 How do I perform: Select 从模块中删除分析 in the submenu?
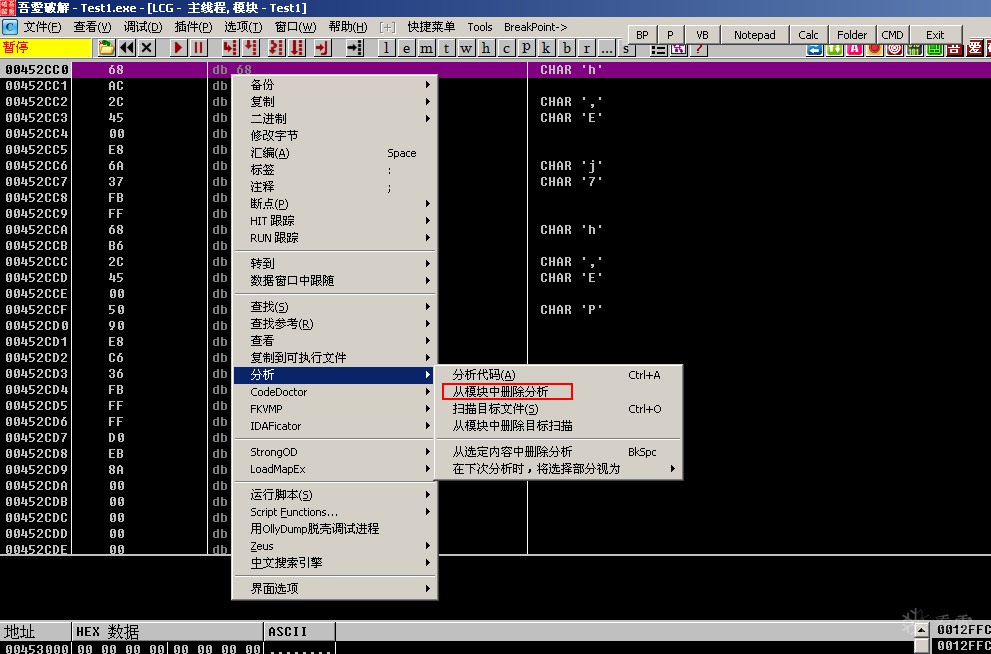(x=559, y=392)
